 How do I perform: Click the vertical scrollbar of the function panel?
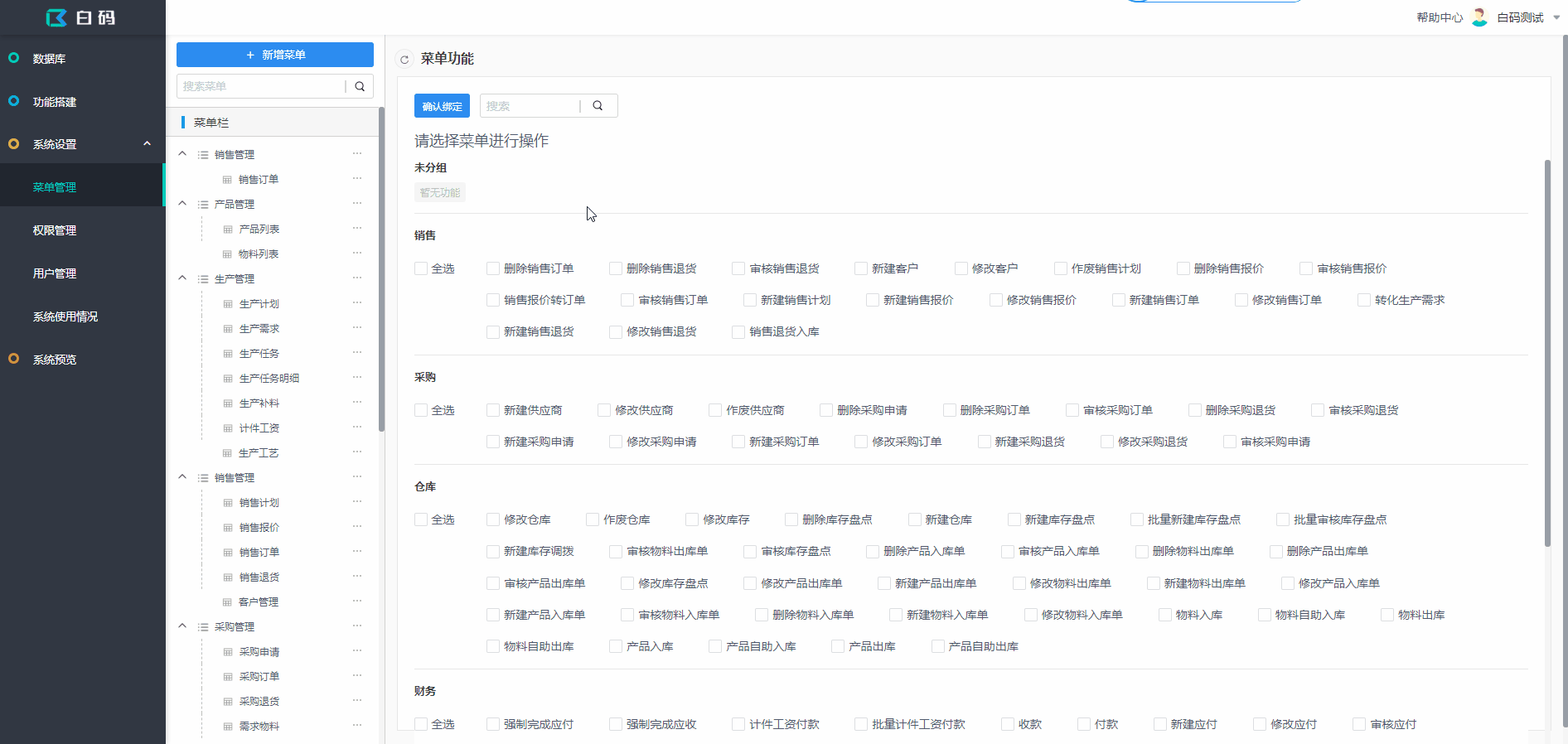1546,352
